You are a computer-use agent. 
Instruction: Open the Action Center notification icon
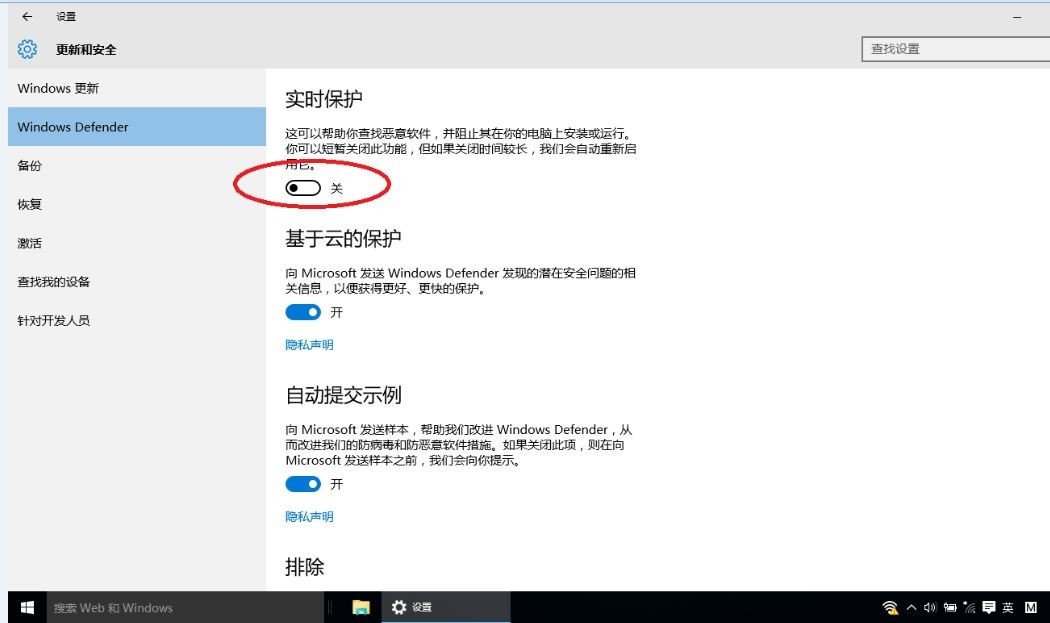(x=988, y=608)
